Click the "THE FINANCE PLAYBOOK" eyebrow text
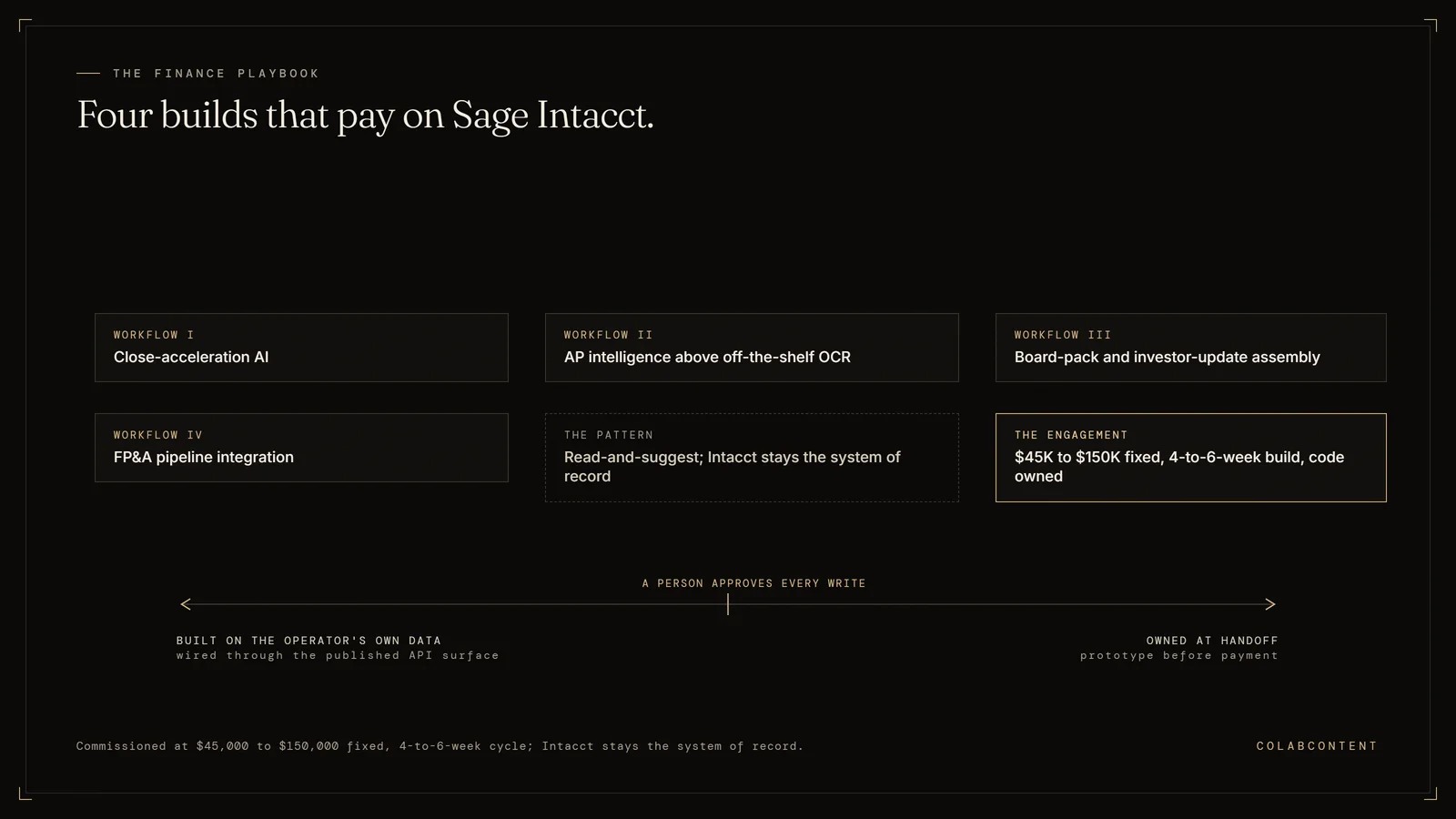Screen dimensions: 1456x819 (216, 74)
